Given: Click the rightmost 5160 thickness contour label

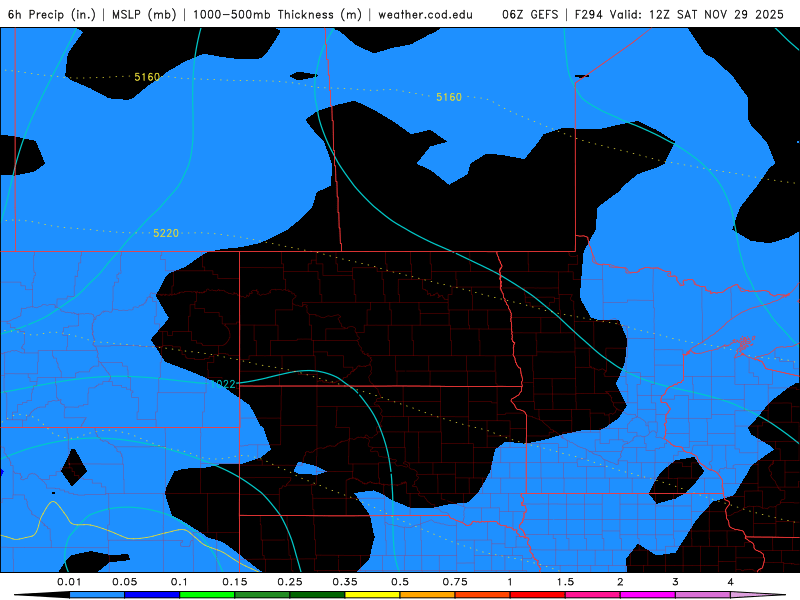Looking at the screenshot, I should 448,97.
